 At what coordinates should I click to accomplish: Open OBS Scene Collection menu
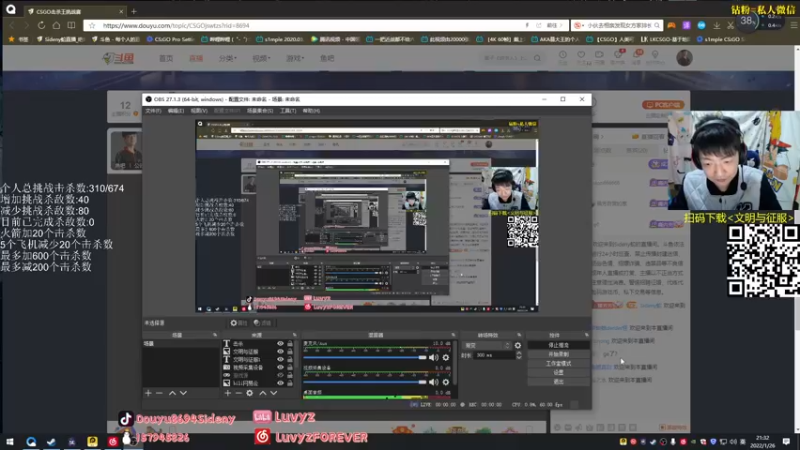click(260, 111)
